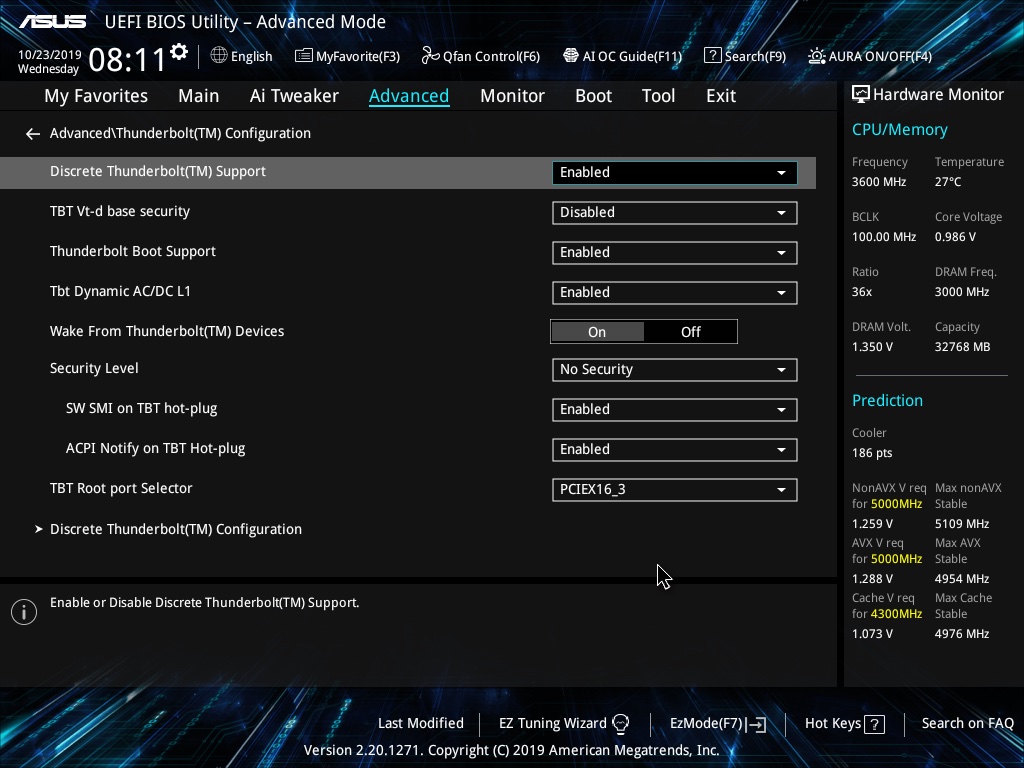This screenshot has width=1024, height=768.
Task: Click the 0.986 V core voltage value
Action: click(x=955, y=237)
